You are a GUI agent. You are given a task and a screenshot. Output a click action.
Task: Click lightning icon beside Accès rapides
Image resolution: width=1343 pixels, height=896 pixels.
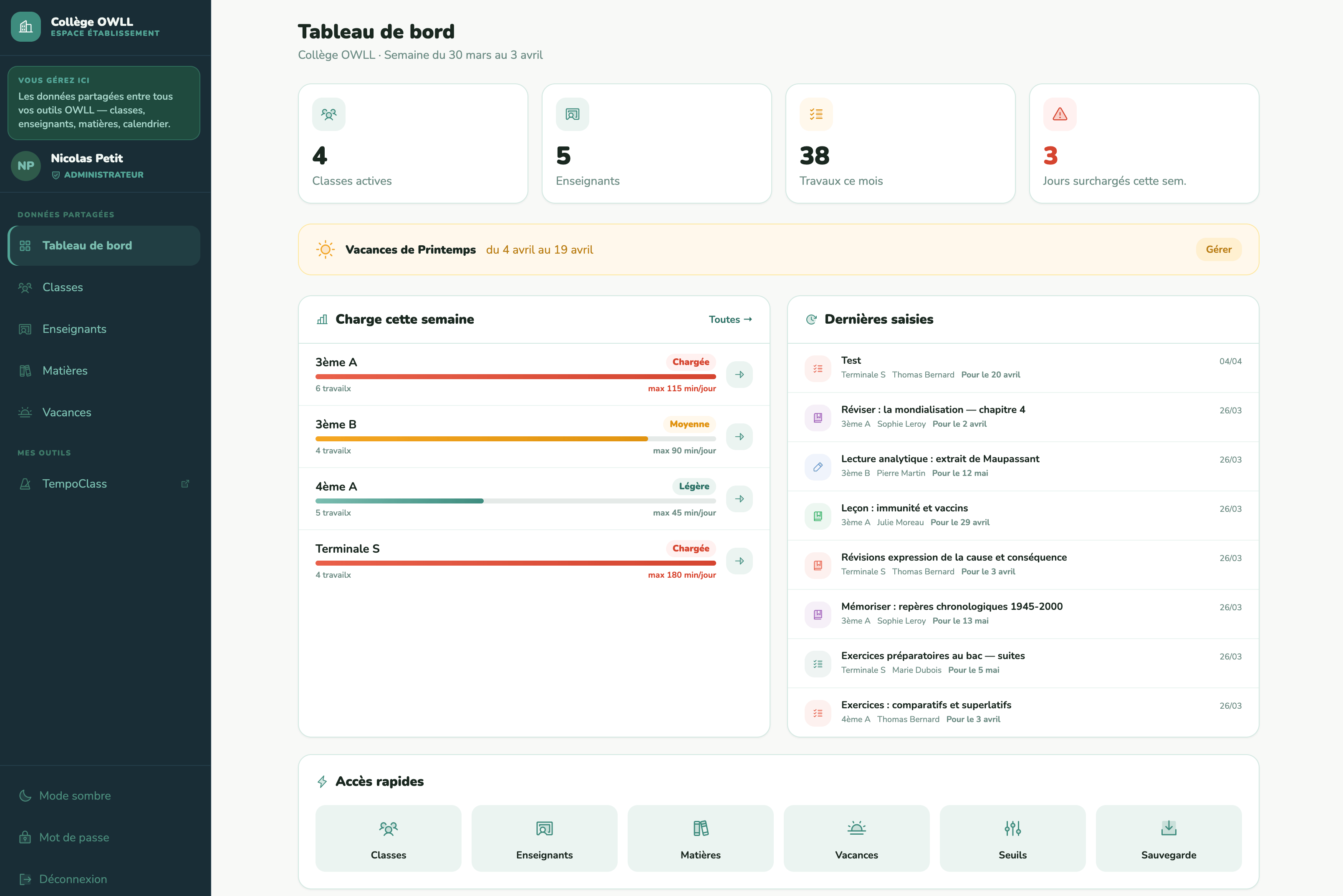point(323,782)
